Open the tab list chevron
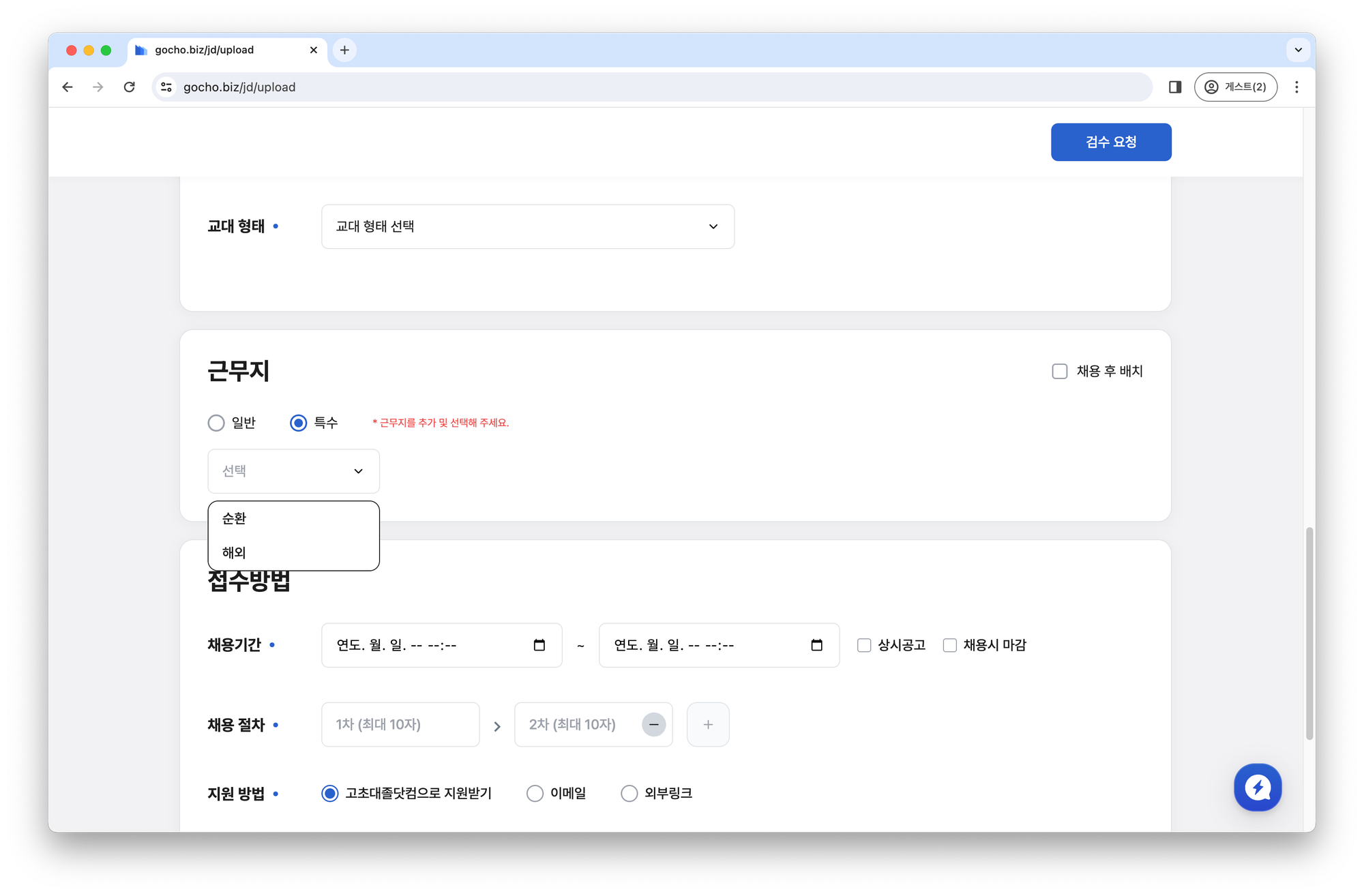Image resolution: width=1364 pixels, height=896 pixels. (x=1298, y=50)
